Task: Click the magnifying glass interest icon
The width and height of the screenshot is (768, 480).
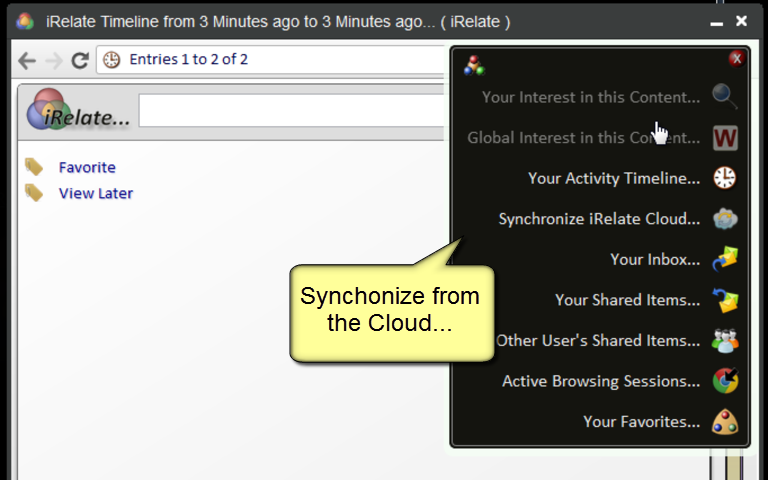Action: pos(725,96)
